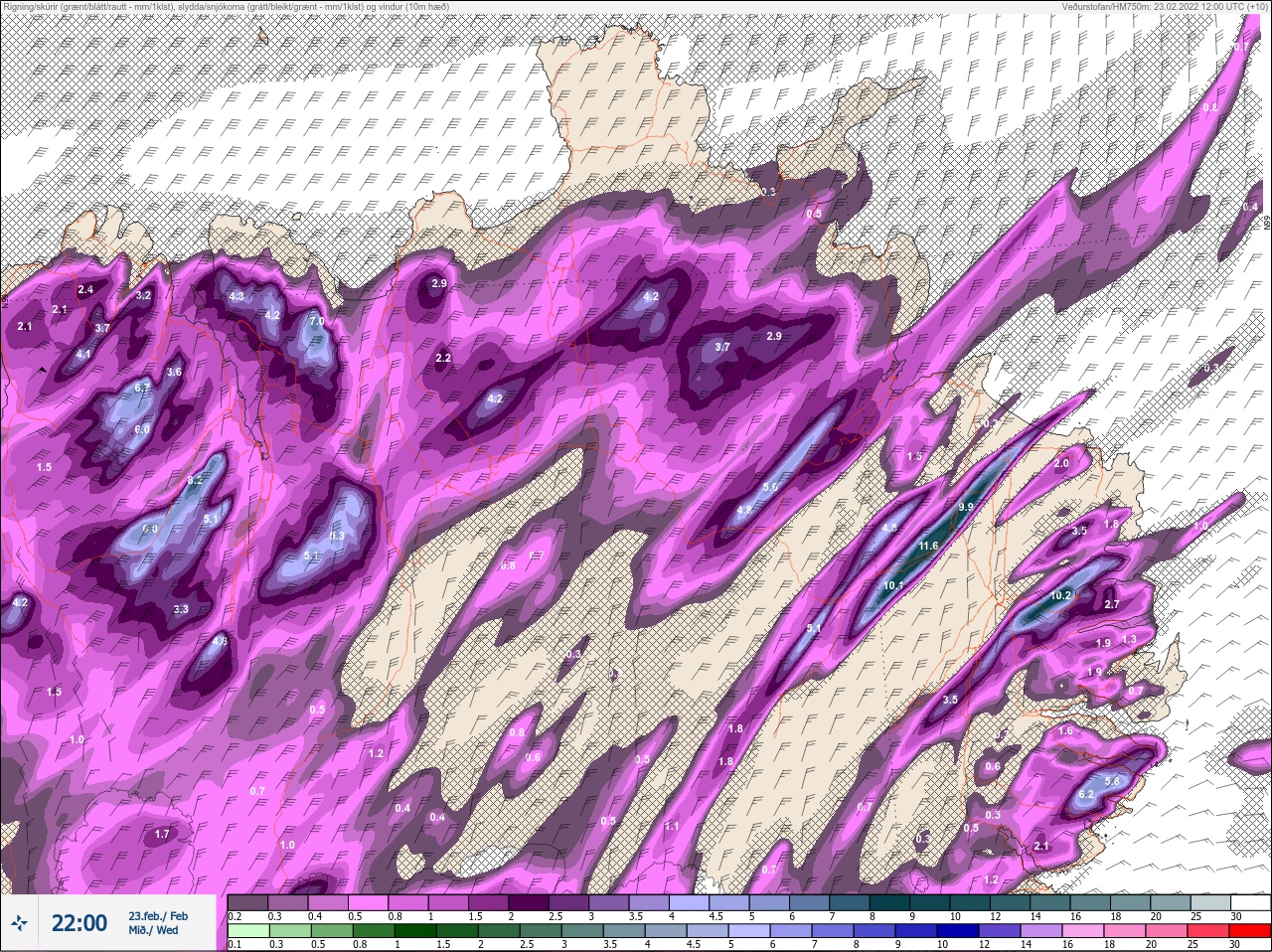Image resolution: width=1272 pixels, height=952 pixels.
Task: Click the 4.1 precipitation value on the map
Action: click(x=83, y=354)
